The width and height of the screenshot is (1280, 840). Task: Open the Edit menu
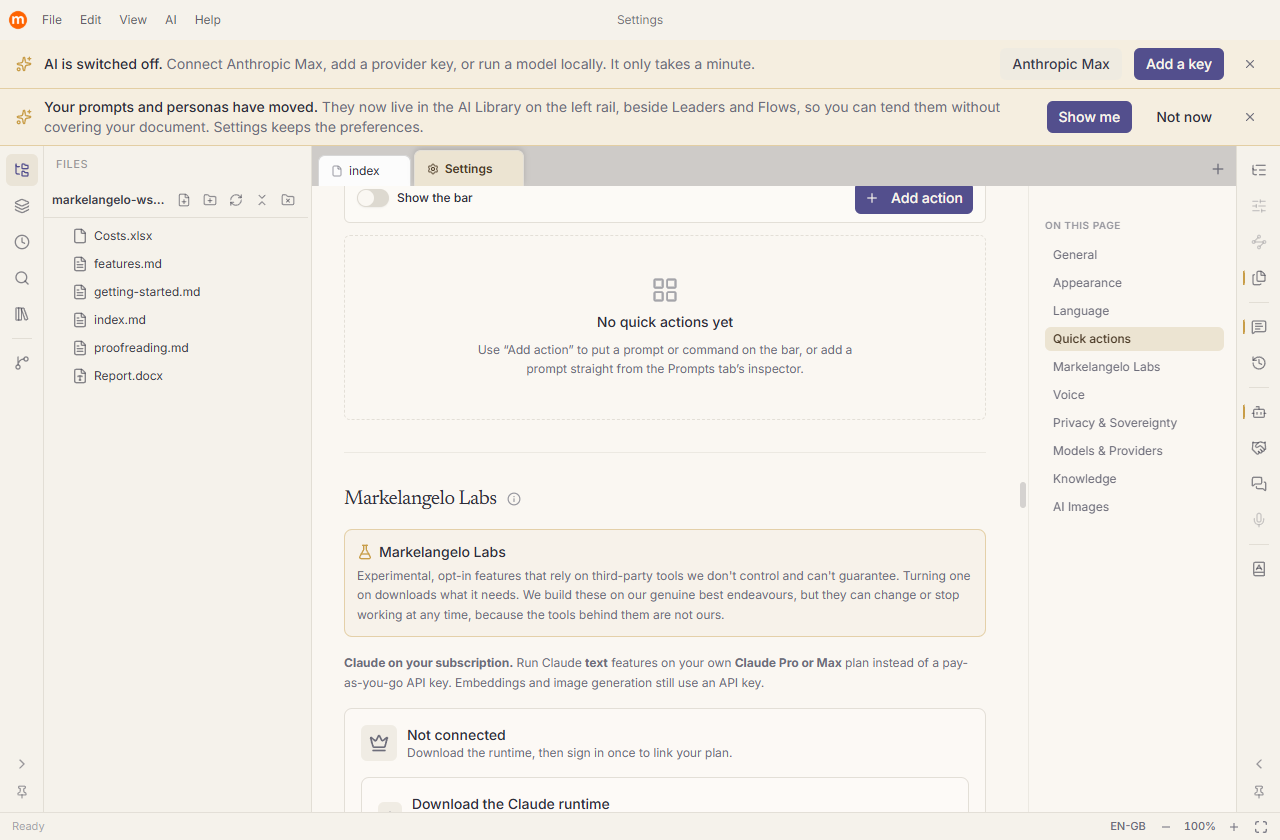click(91, 20)
